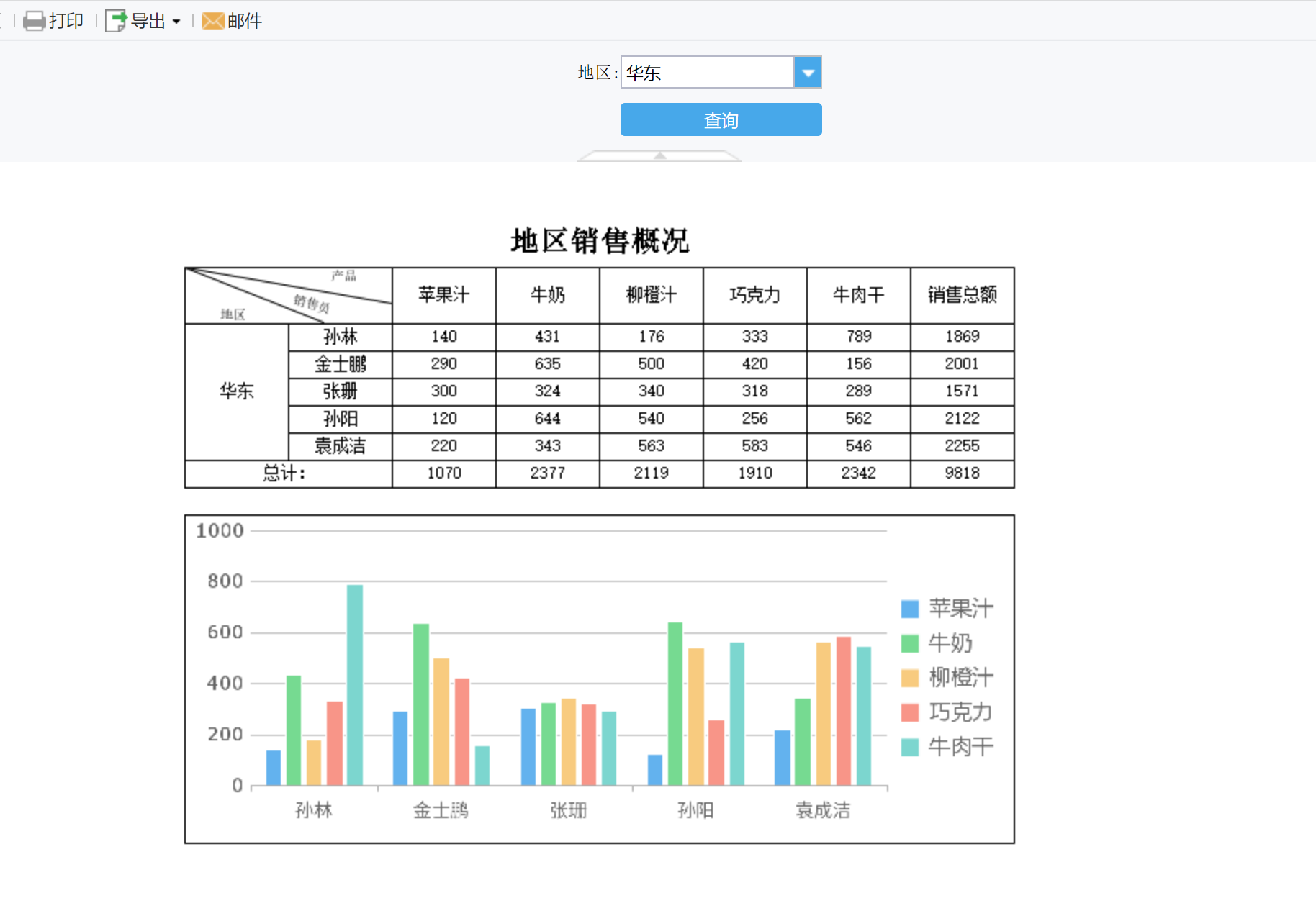This screenshot has width=1316, height=898.
Task: Toggle the 巧克力 legend color swatch
Action: pos(910,712)
